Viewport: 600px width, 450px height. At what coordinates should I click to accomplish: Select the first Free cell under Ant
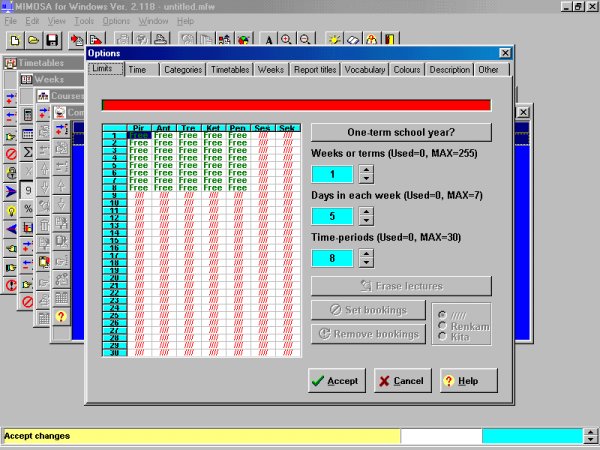click(163, 137)
